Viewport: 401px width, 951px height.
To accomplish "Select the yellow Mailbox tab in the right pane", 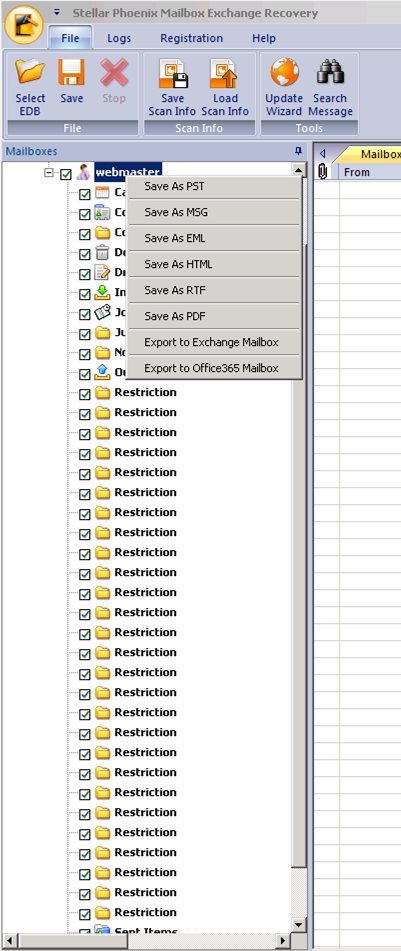I will (x=370, y=154).
